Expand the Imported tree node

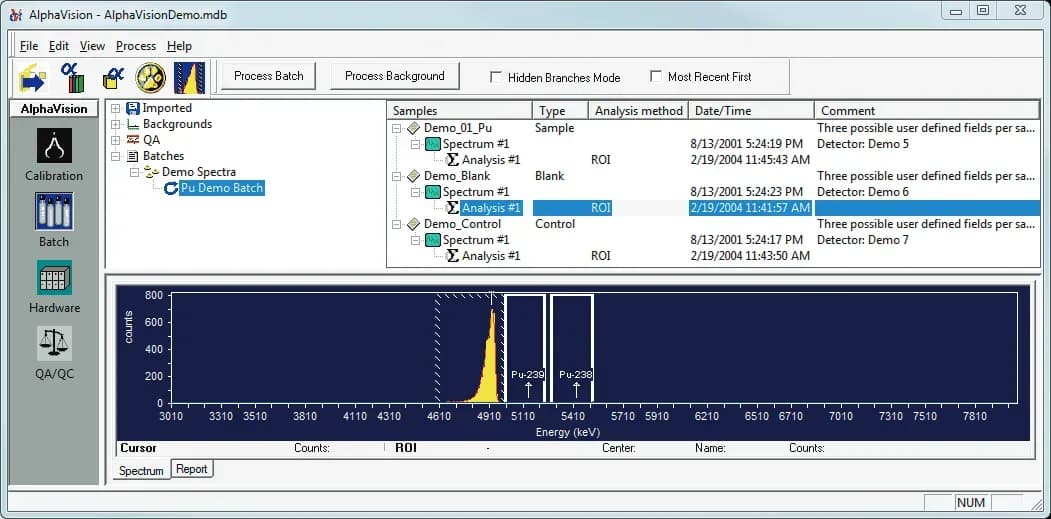pyautogui.click(x=116, y=108)
